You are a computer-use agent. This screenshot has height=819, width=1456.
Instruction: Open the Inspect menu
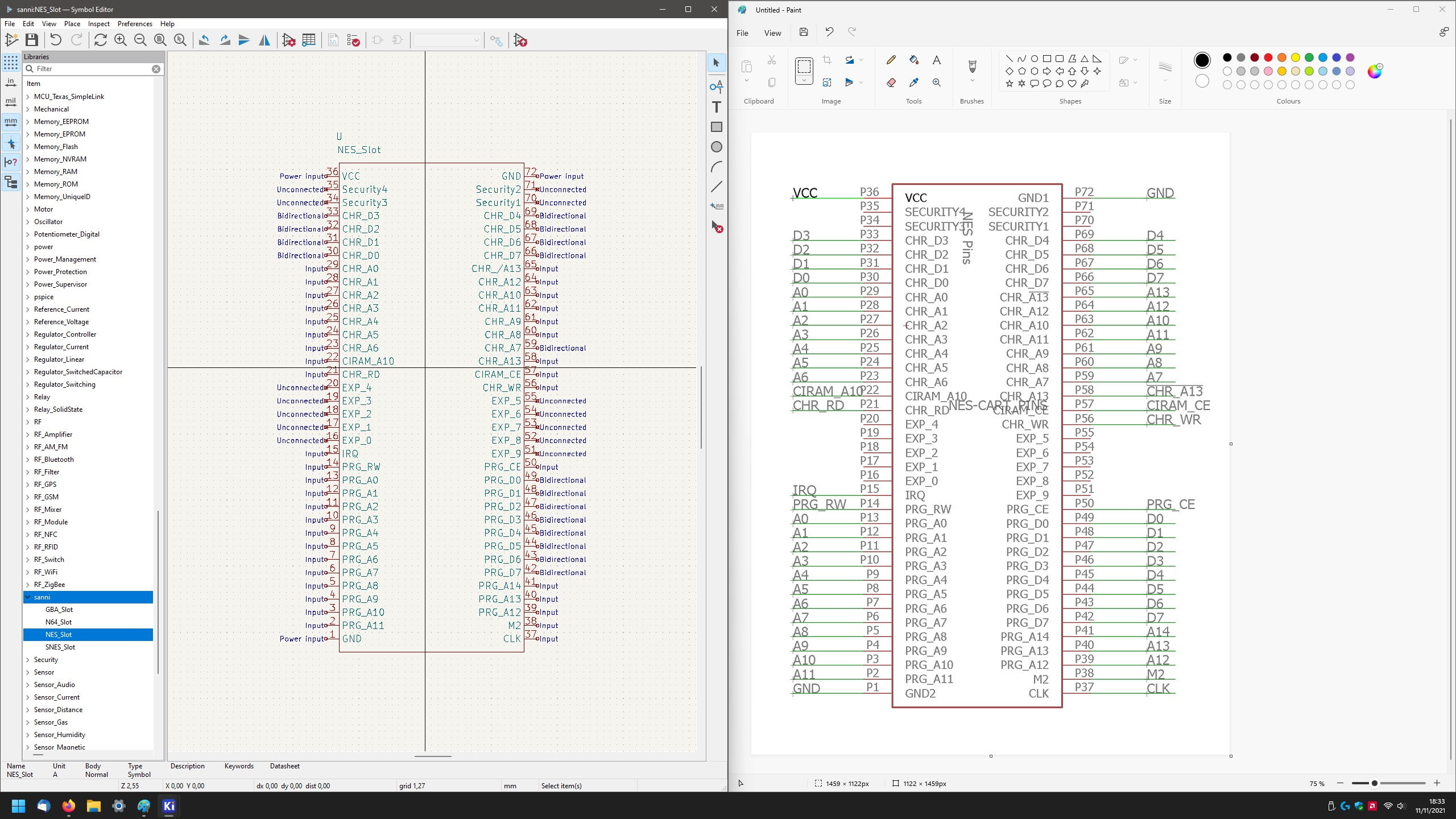point(99,24)
